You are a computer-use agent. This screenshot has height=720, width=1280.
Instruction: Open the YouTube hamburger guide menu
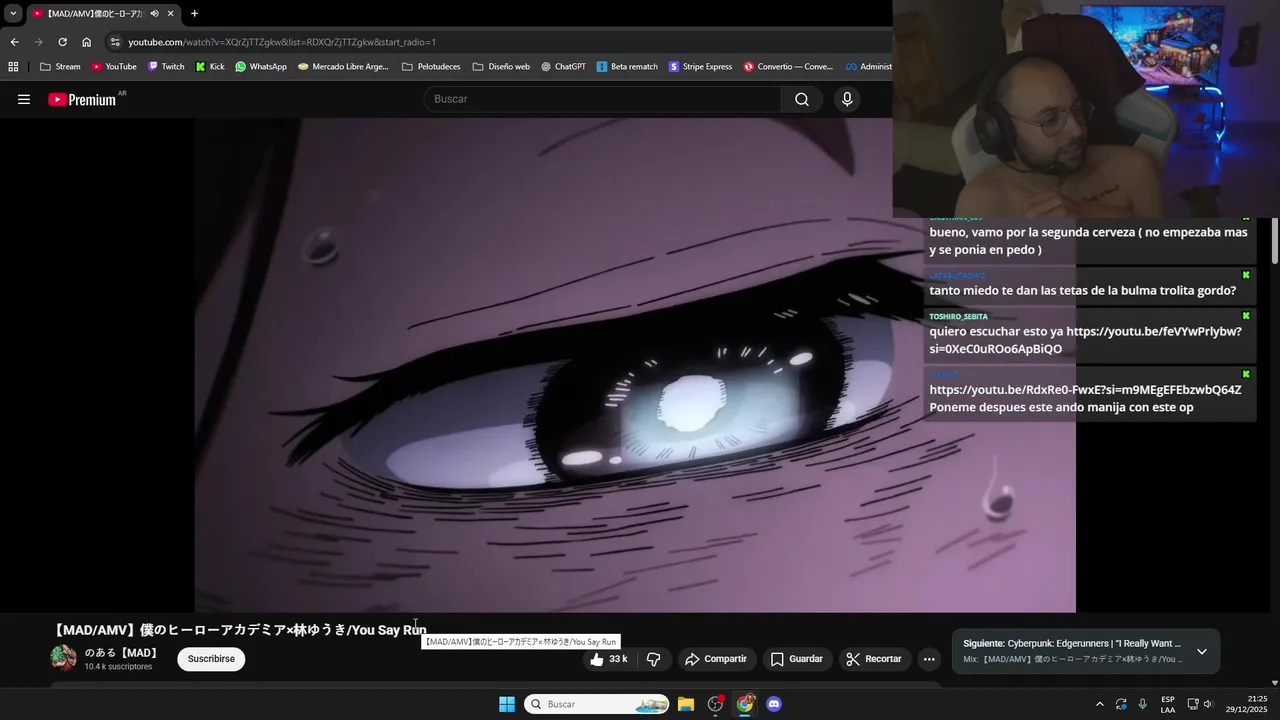pyautogui.click(x=24, y=99)
